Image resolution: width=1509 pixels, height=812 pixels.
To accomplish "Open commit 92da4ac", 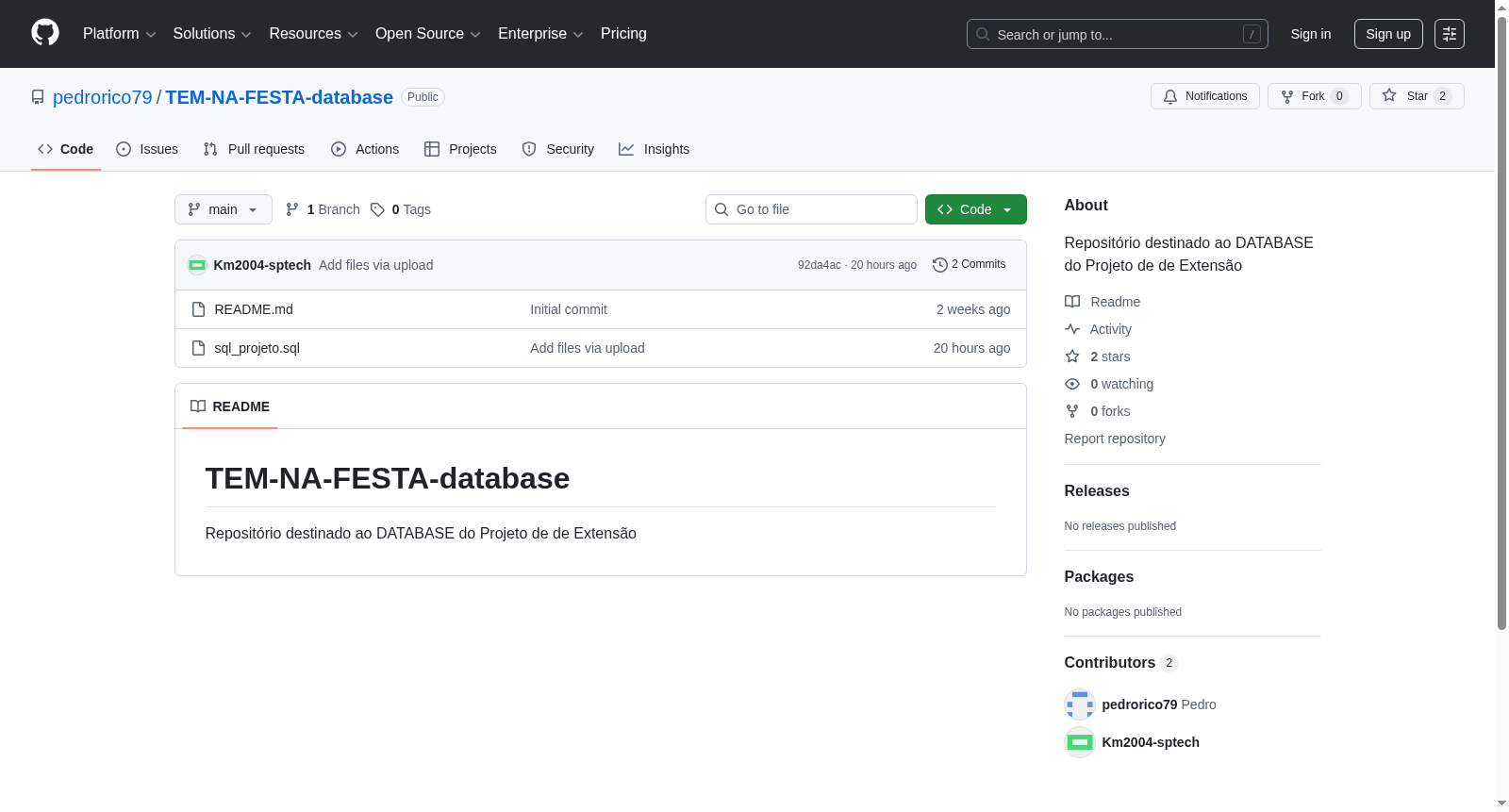I will tap(820, 265).
